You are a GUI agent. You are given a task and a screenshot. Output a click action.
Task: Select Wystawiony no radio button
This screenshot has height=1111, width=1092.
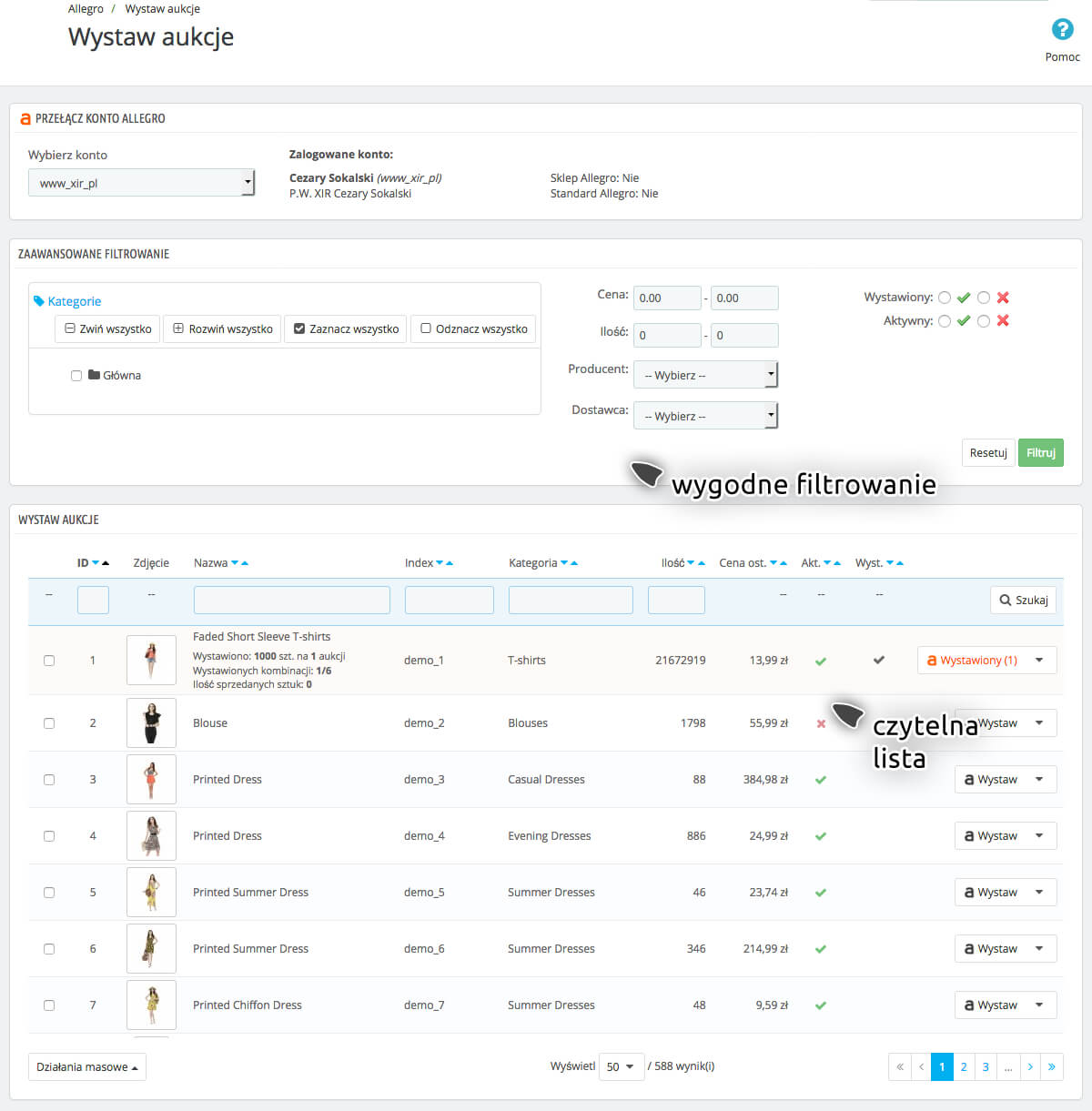(x=984, y=298)
